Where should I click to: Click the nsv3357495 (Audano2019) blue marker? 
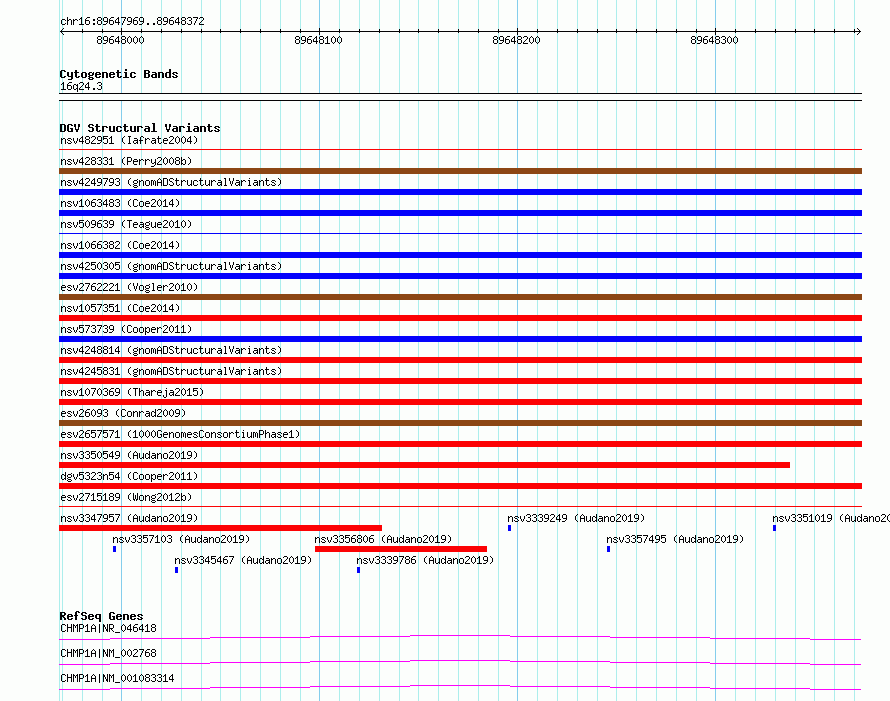coord(608,549)
